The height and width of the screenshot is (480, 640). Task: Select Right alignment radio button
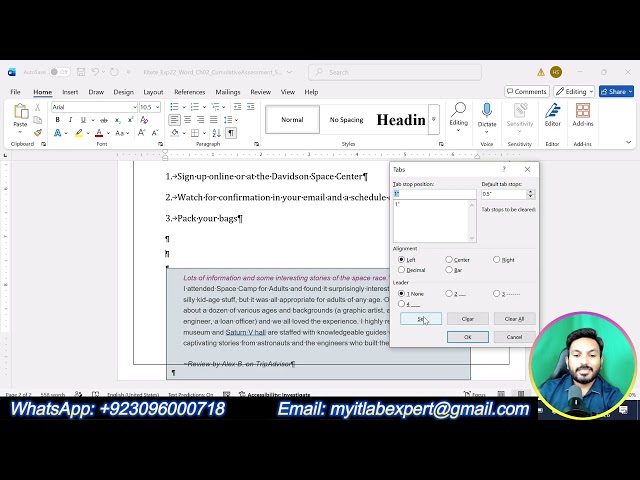click(496, 260)
